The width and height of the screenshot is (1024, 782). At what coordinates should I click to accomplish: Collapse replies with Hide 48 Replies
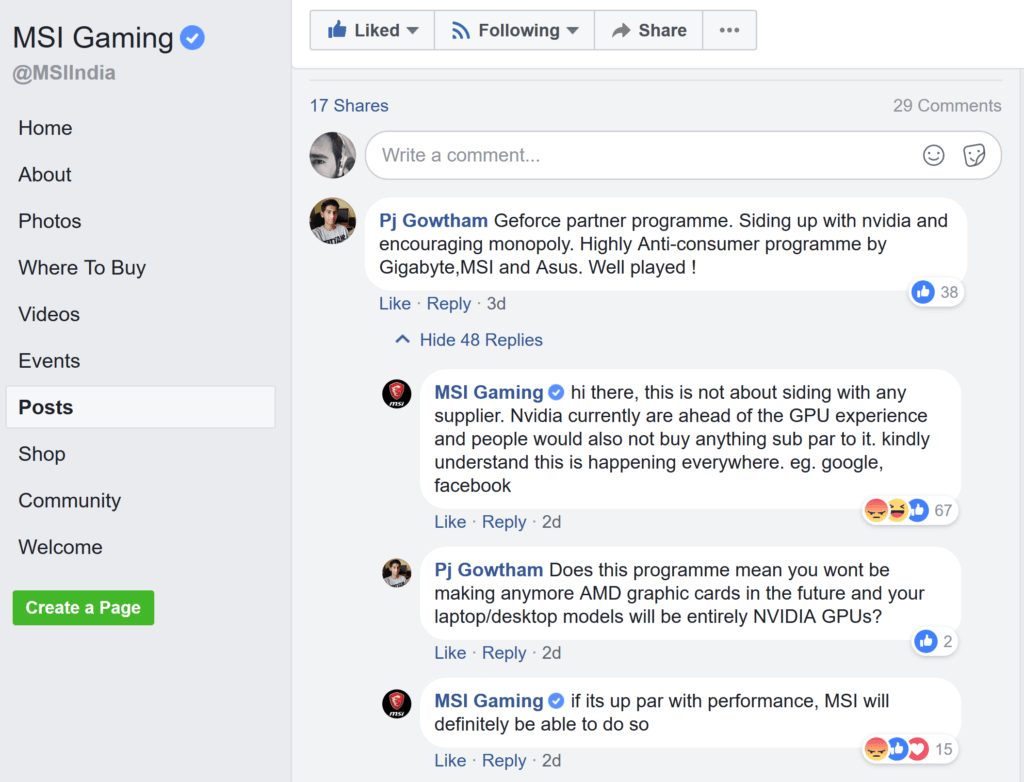(469, 340)
